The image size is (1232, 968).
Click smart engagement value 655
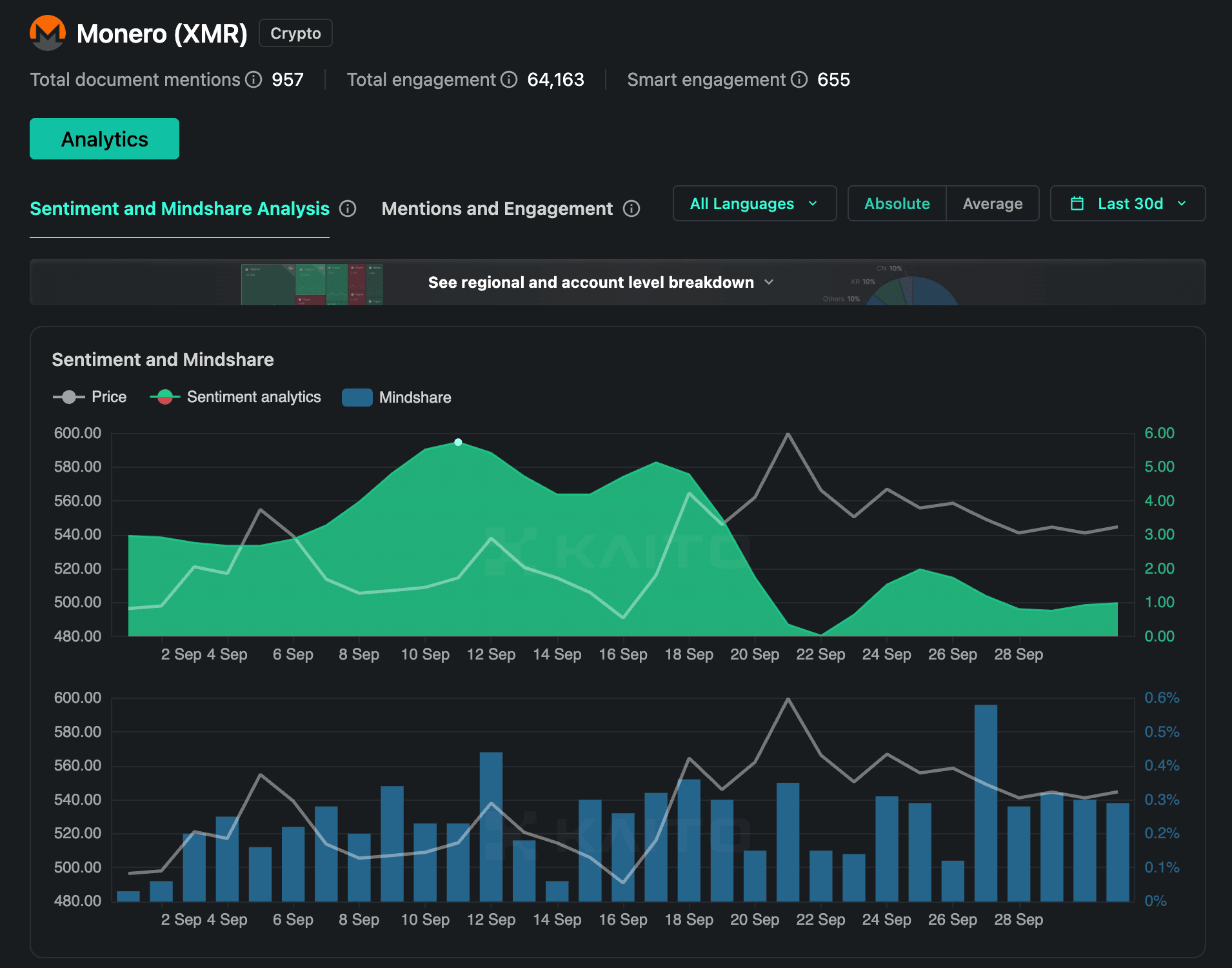point(833,79)
